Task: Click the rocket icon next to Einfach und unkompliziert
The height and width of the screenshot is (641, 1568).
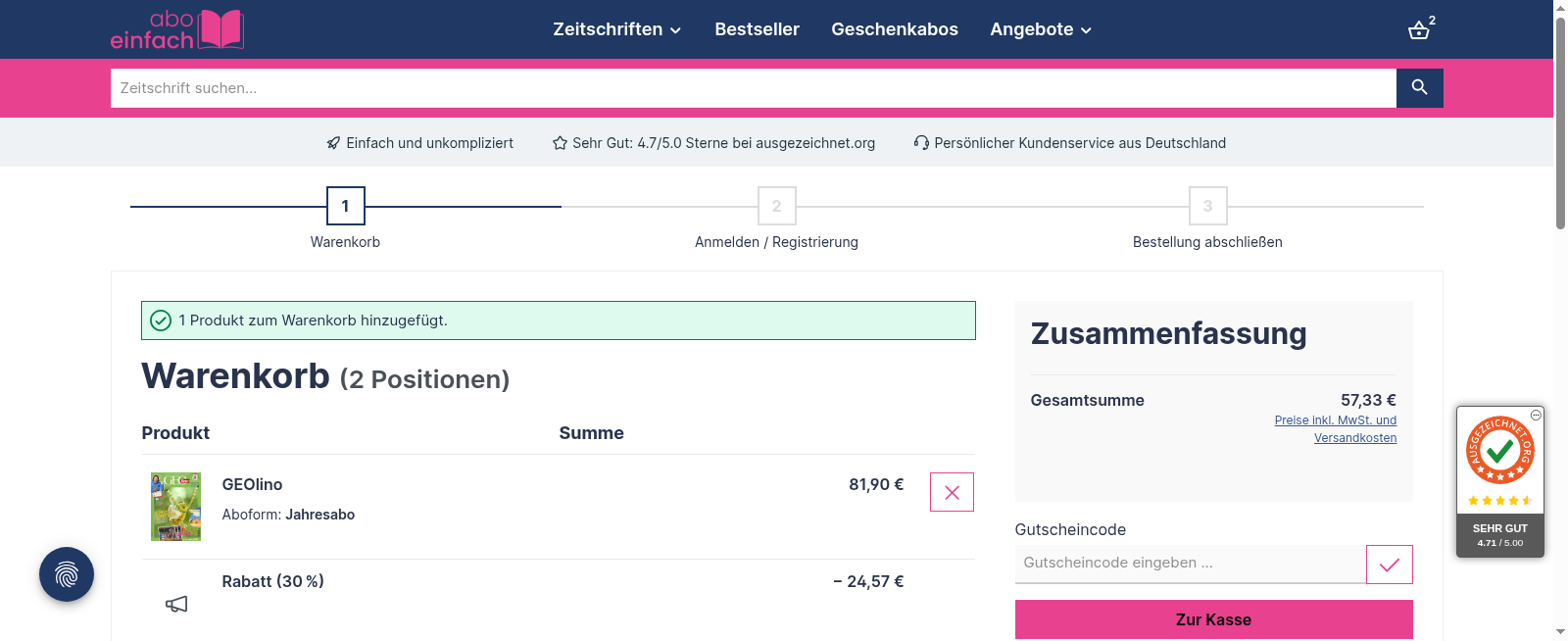Action: click(x=332, y=142)
